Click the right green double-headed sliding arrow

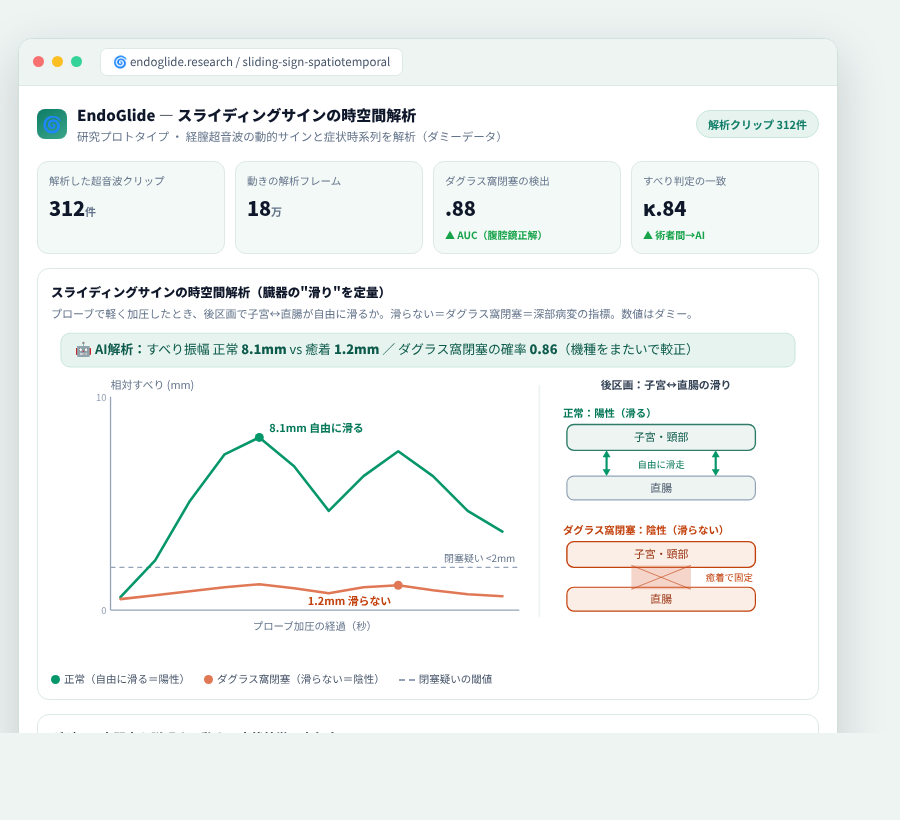click(x=715, y=463)
